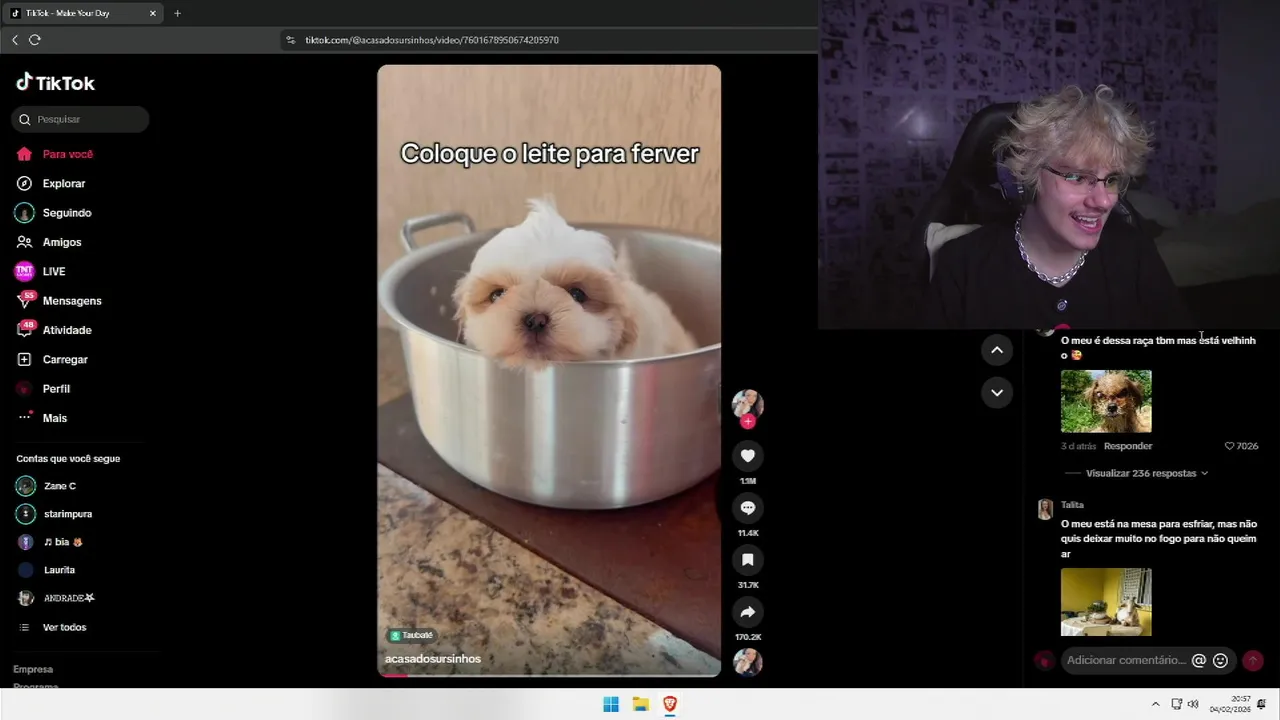Open the brown dog comment image
Screen dimensions: 1280x720
click(x=1106, y=401)
